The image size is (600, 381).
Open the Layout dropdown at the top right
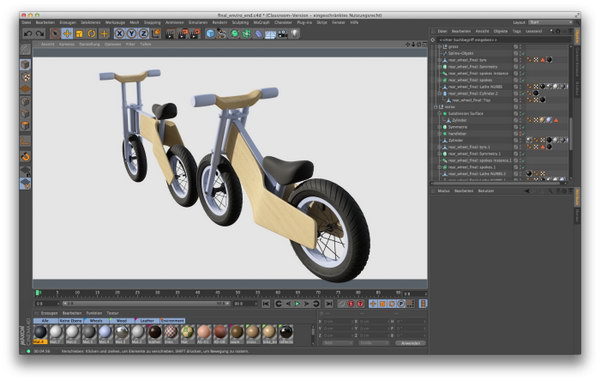(x=550, y=22)
